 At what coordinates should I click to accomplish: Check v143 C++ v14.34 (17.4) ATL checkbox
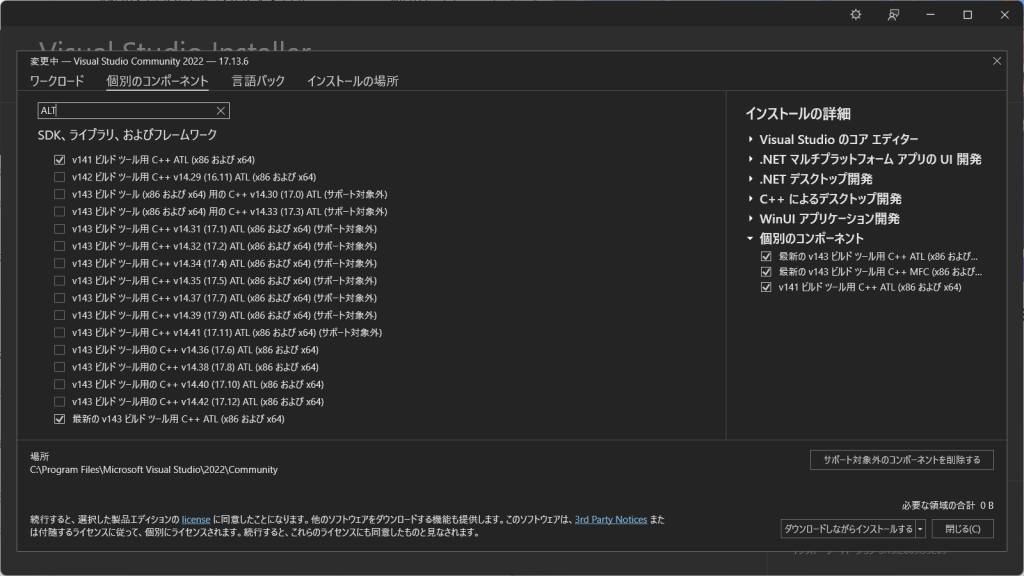click(x=59, y=263)
